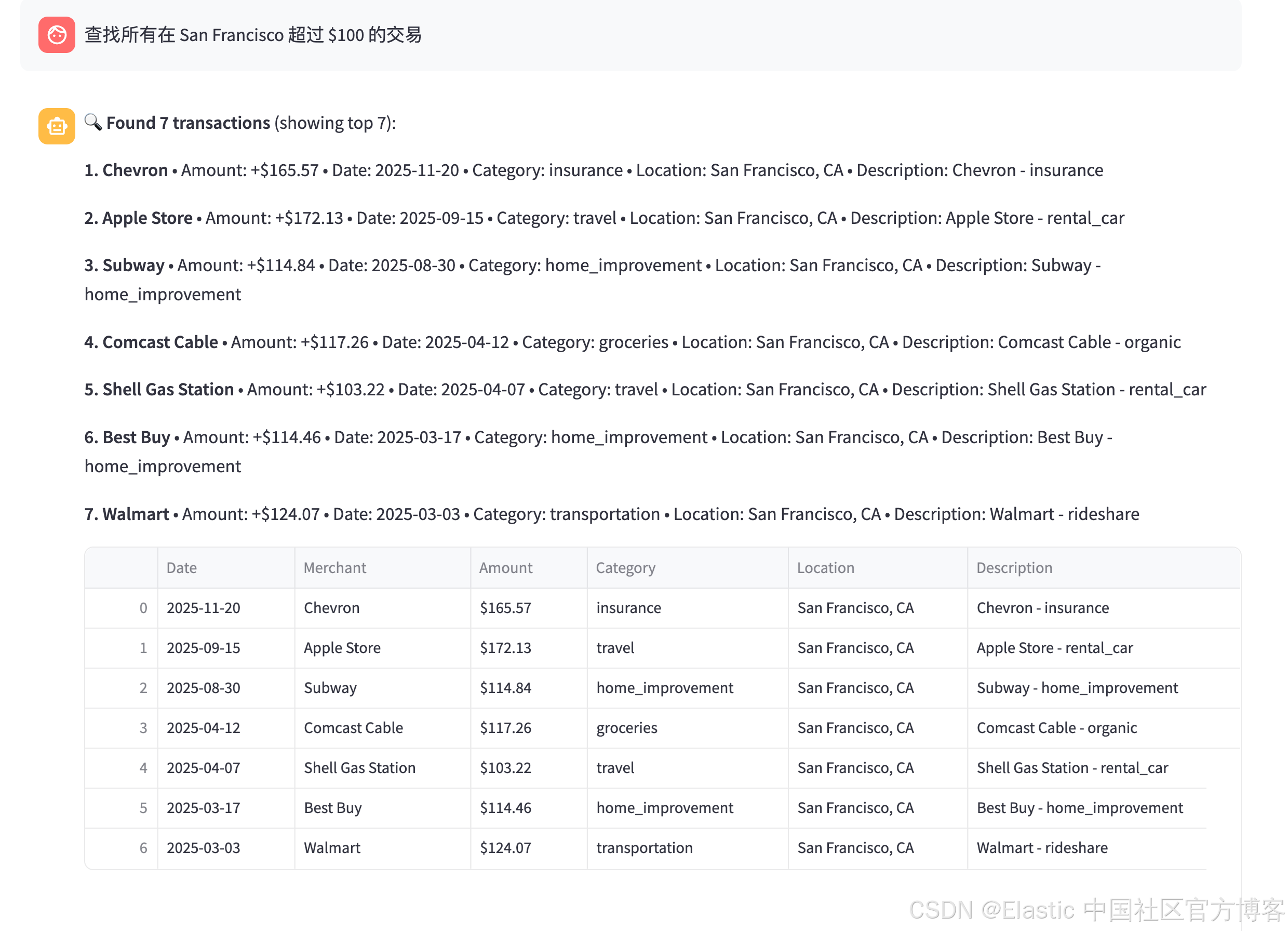Image resolution: width=1288 pixels, height=931 pixels.
Task: Click Walmart row's San Francisco, CA cell
Action: pos(878,848)
